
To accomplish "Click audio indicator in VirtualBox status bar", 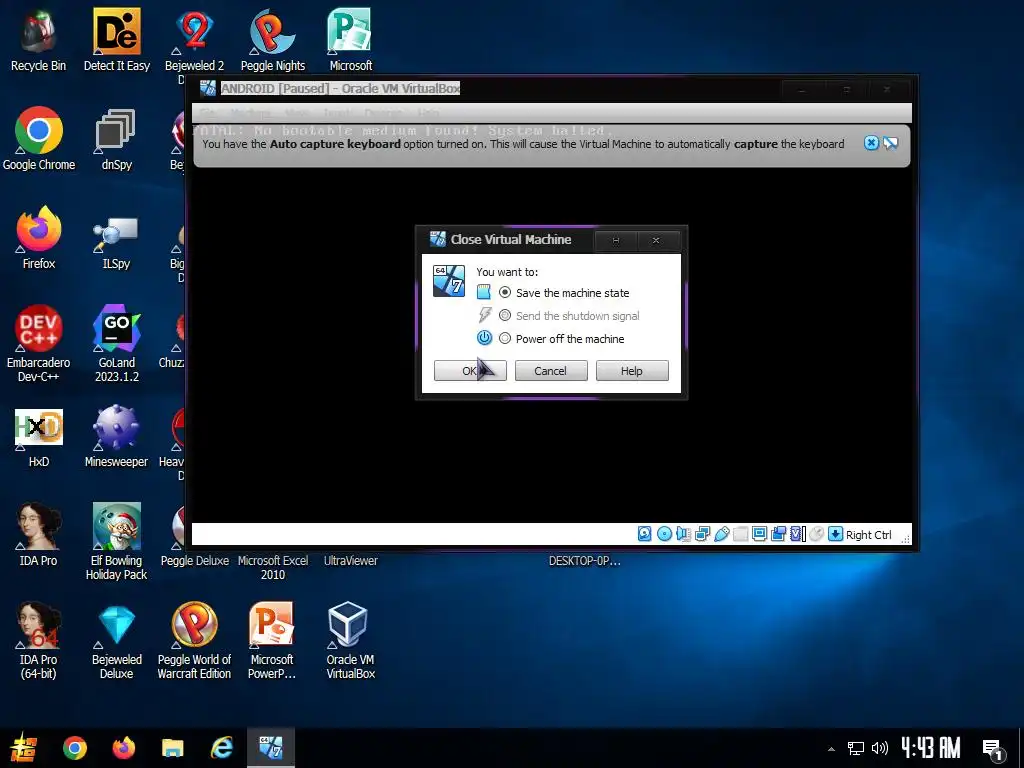I will pos(683,534).
